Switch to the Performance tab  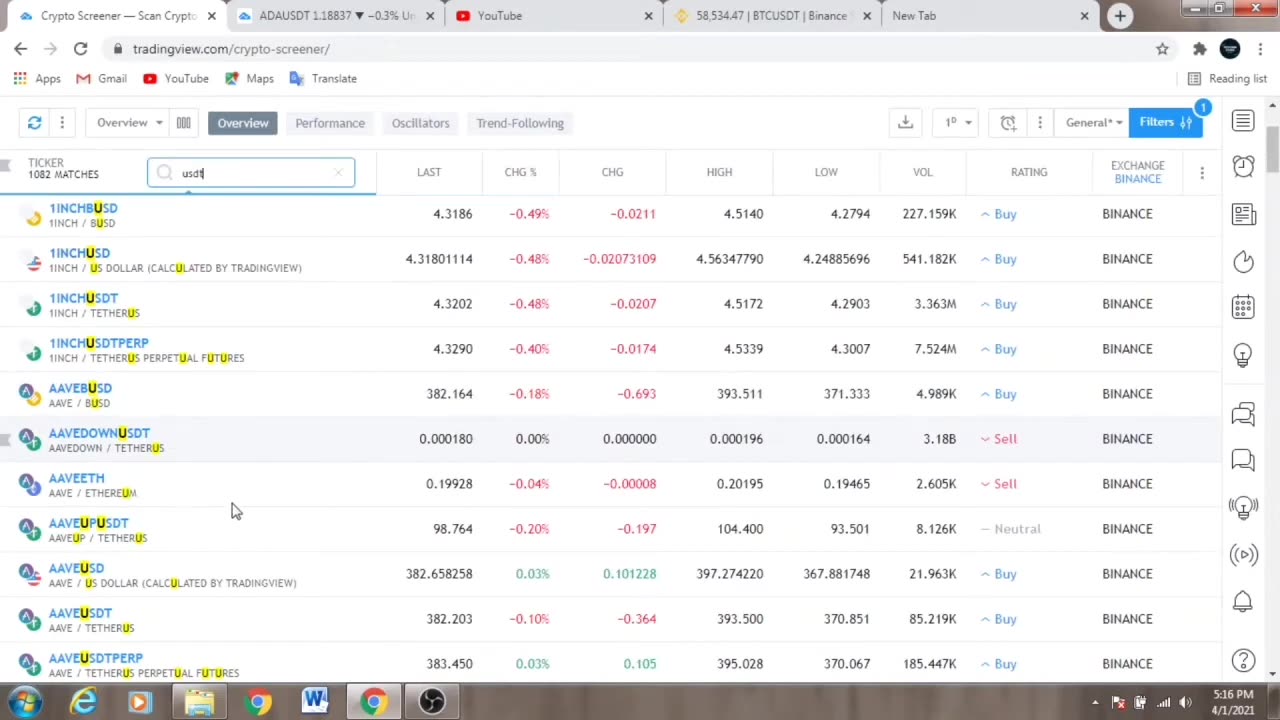click(x=330, y=123)
